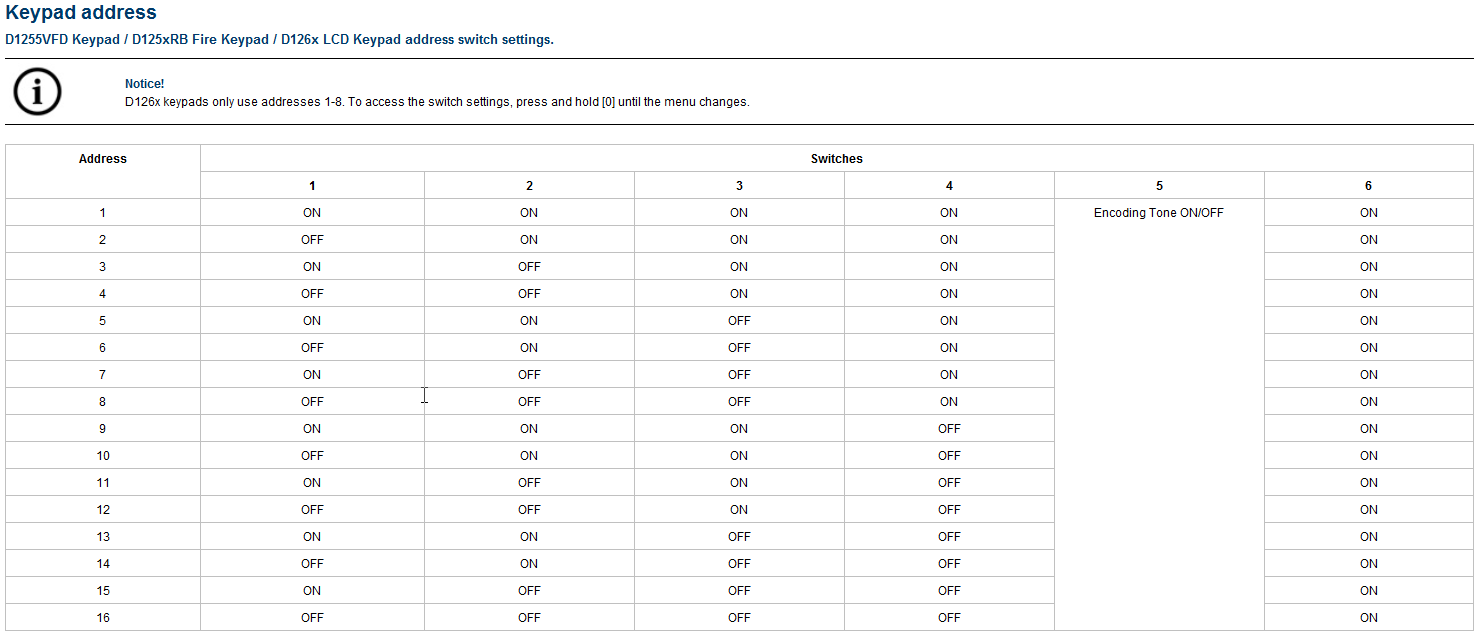1481x644 pixels.
Task: Click switch 1 OFF cell for address 2
Action: point(312,240)
